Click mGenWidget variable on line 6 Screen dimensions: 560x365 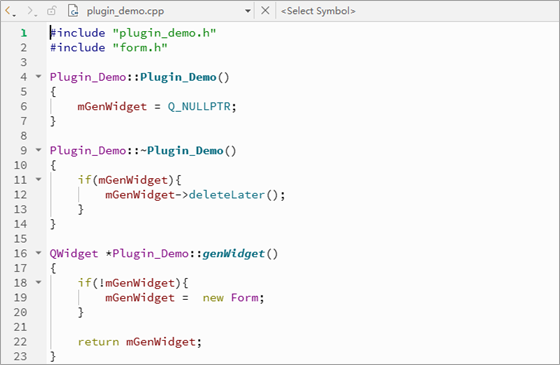112,107
